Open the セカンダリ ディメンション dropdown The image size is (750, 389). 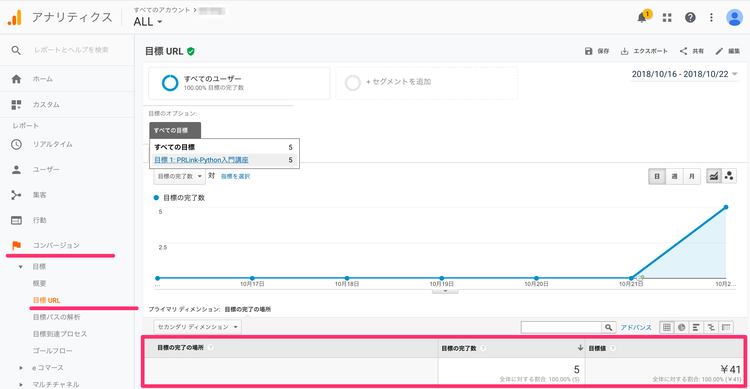[x=198, y=327]
